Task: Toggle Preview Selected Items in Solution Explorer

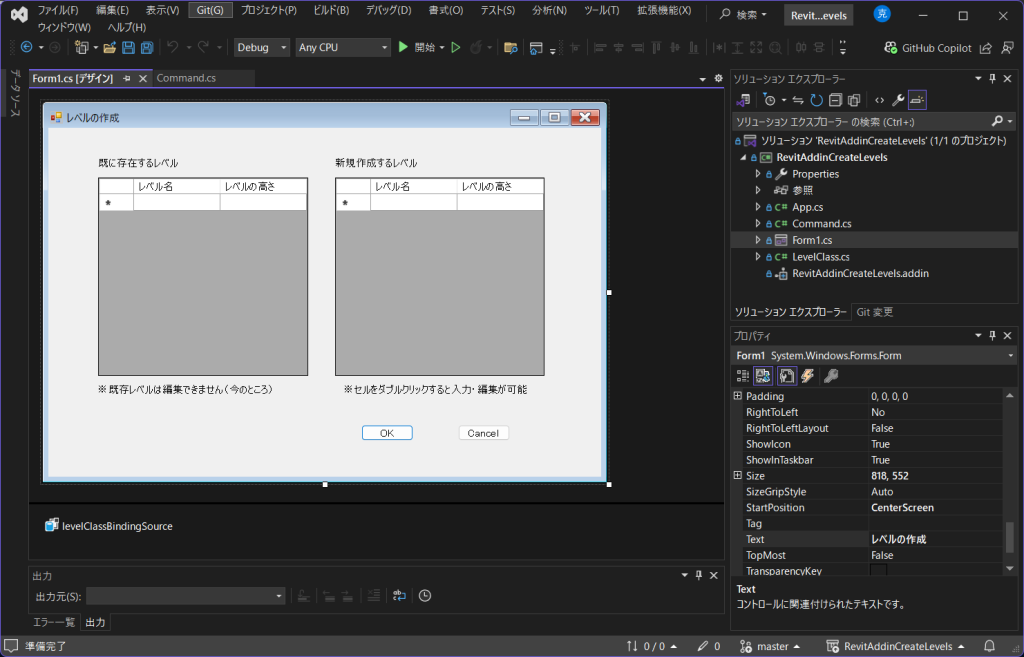Action: (917, 100)
